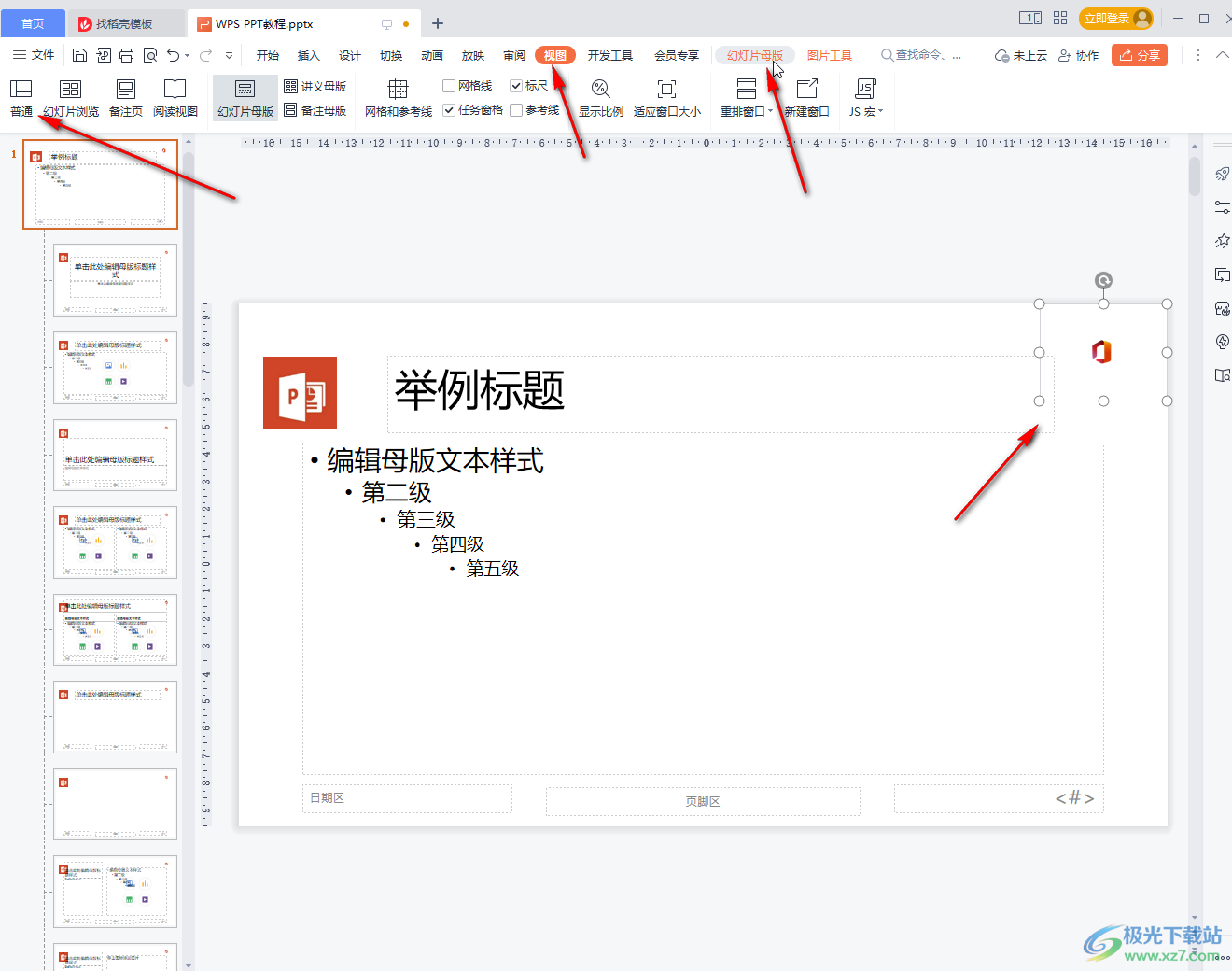
Task: Click the export to PDF icon
Action: pyautogui.click(x=104, y=55)
